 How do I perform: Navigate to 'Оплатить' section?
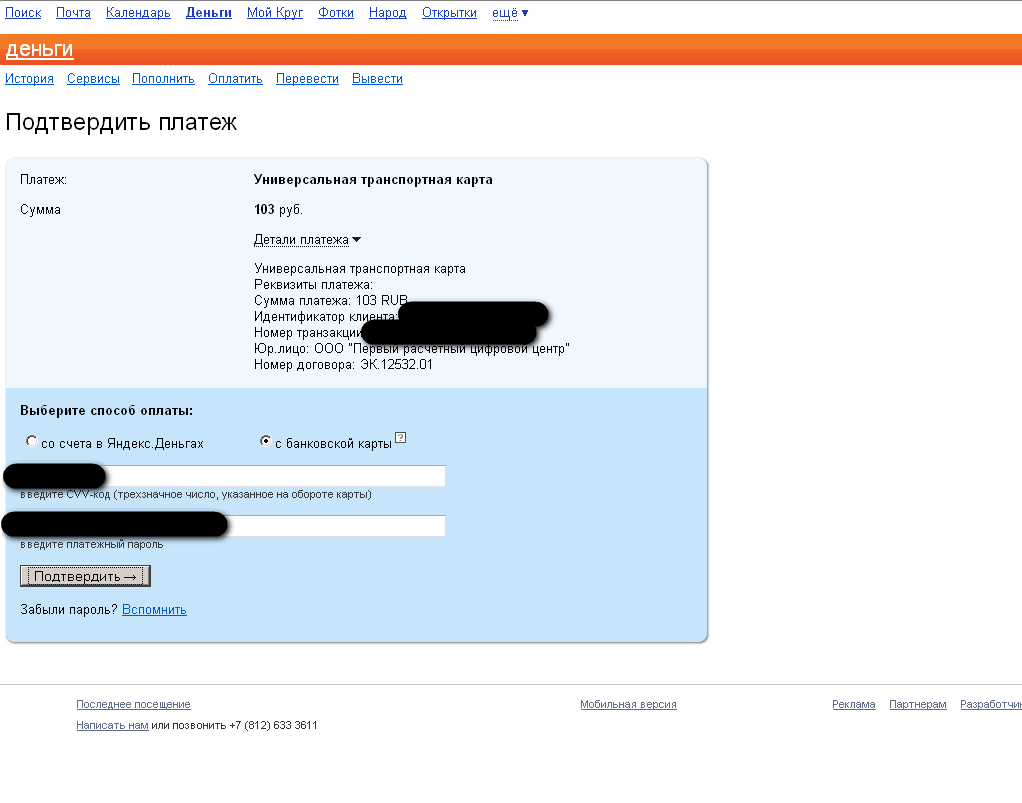click(x=235, y=79)
